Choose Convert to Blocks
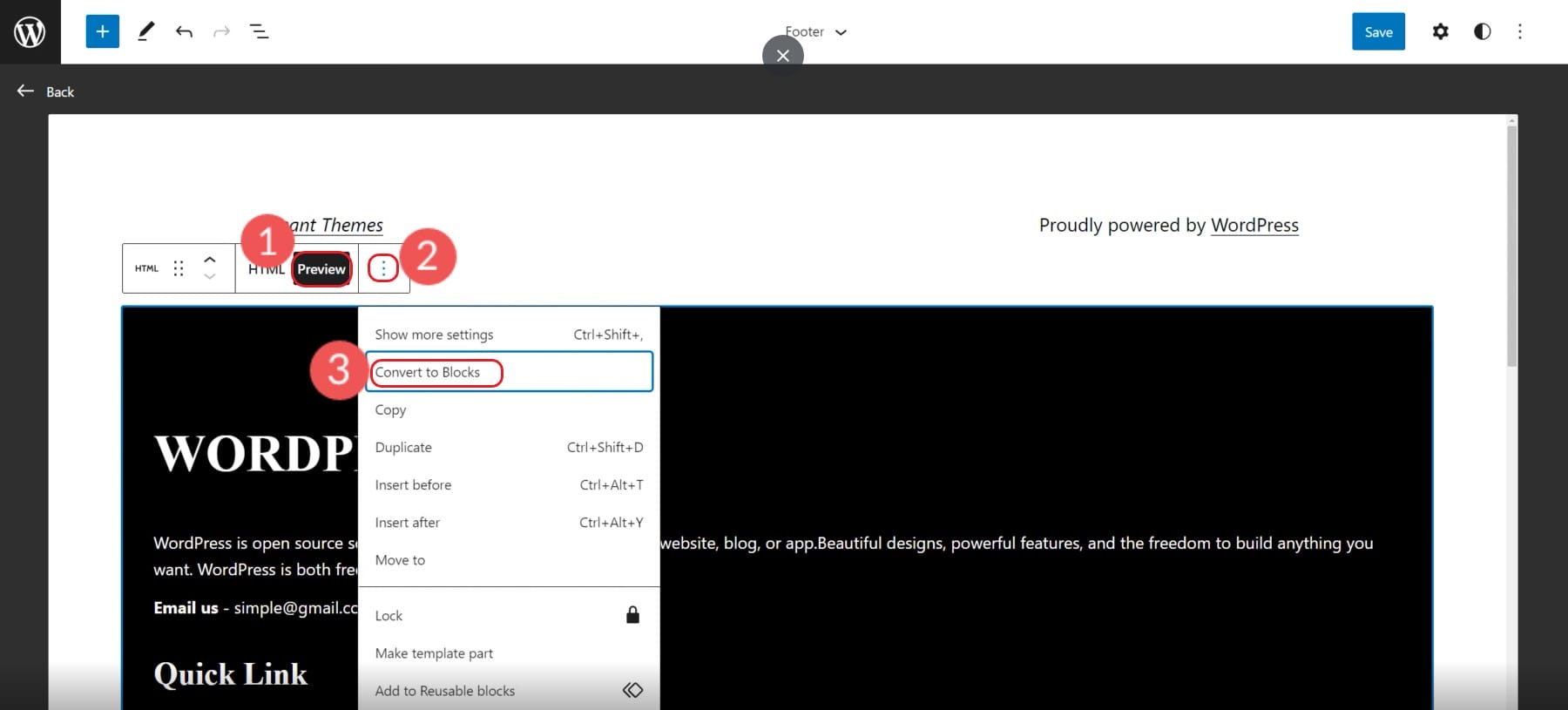1568x710 pixels. 509,372
